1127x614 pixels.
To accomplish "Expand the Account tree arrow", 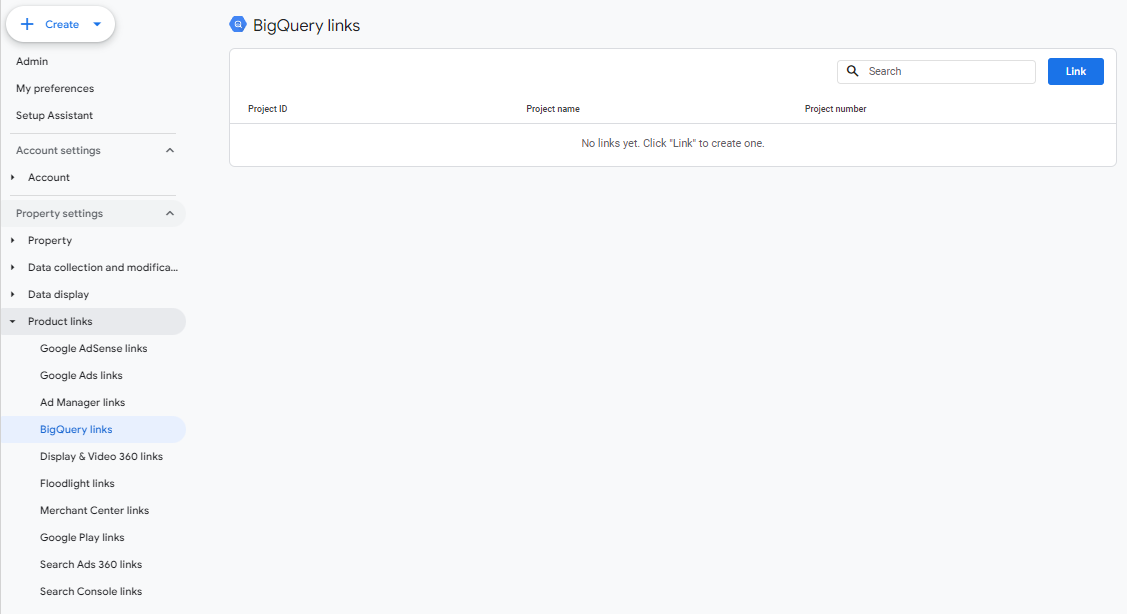I will (12, 178).
